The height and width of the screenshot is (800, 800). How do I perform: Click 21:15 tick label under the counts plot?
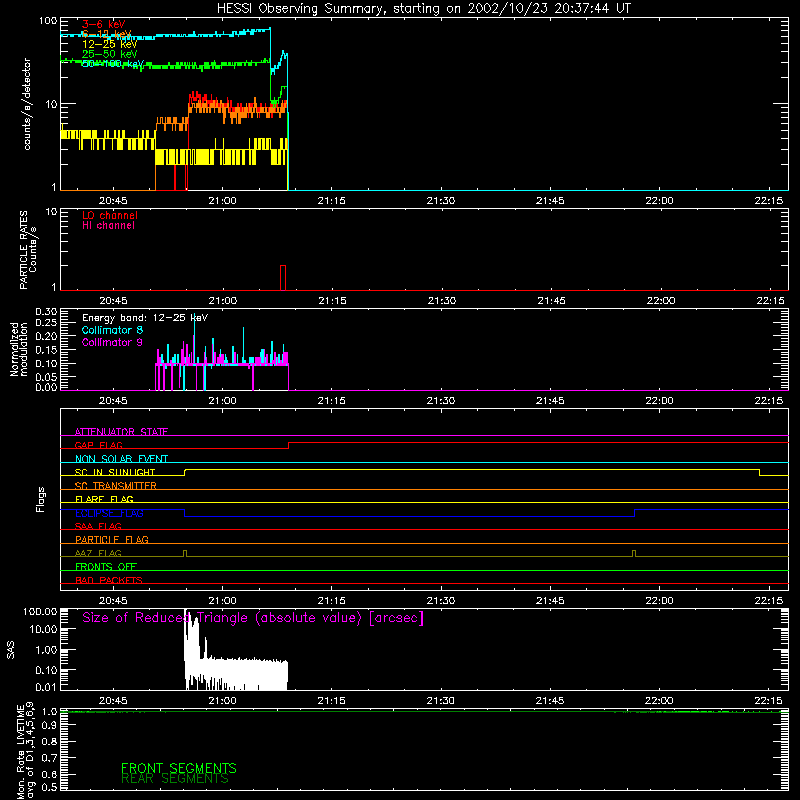pos(332,201)
